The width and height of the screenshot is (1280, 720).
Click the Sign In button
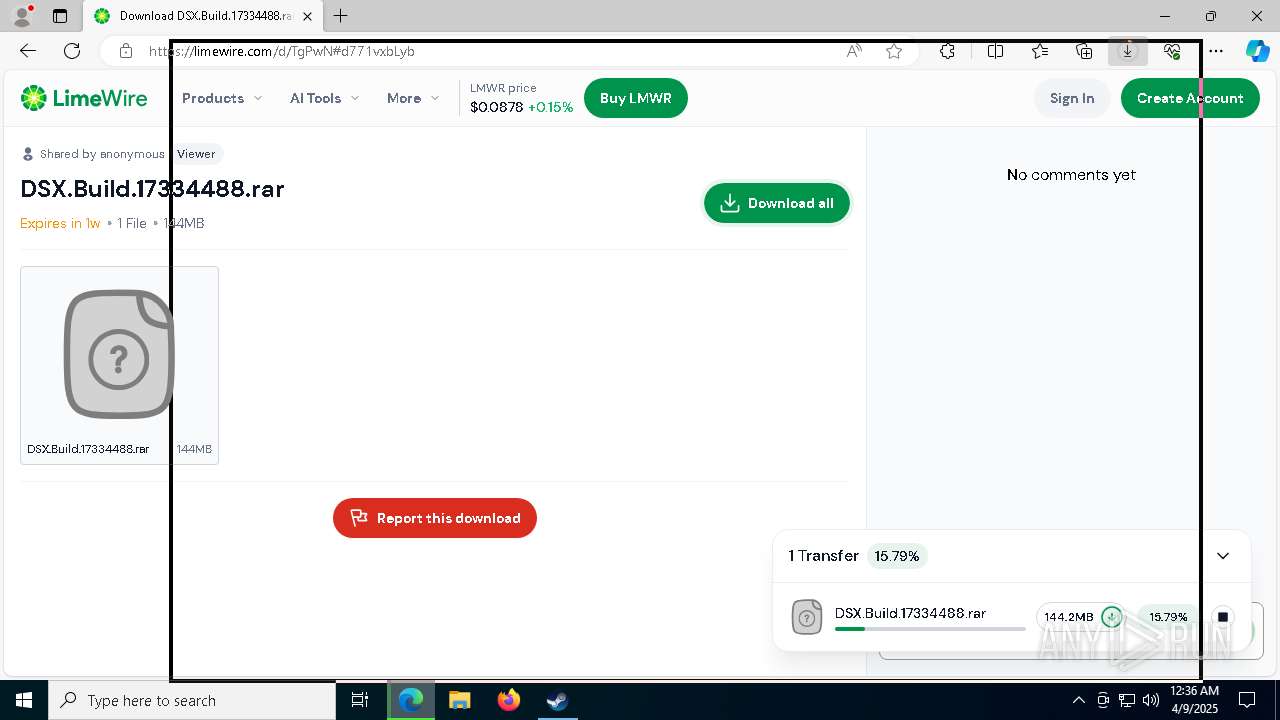tap(1072, 98)
